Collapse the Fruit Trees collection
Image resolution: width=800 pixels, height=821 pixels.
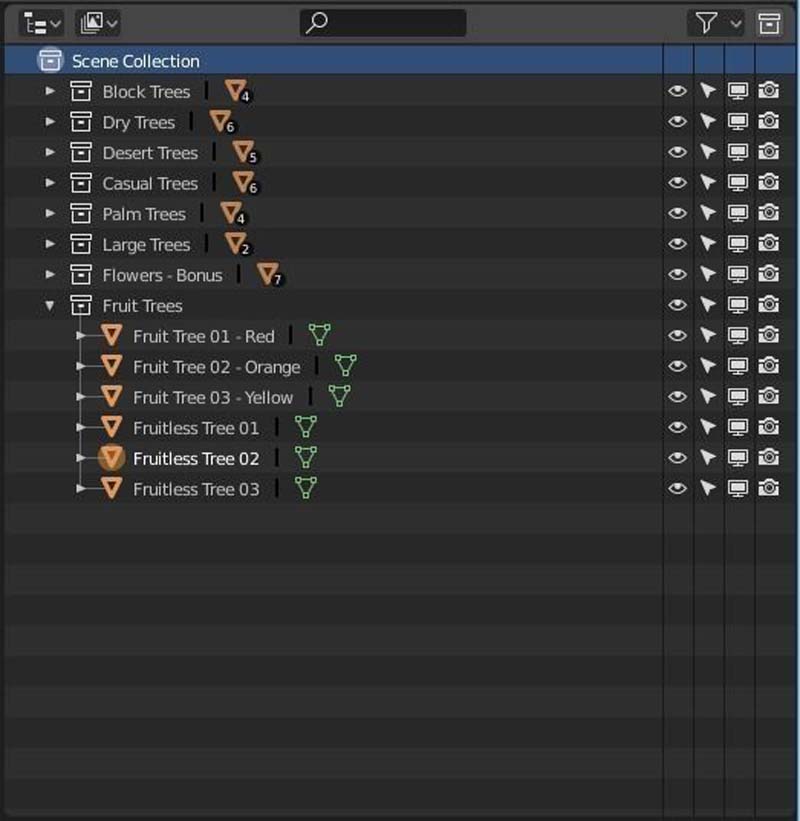click(x=51, y=306)
